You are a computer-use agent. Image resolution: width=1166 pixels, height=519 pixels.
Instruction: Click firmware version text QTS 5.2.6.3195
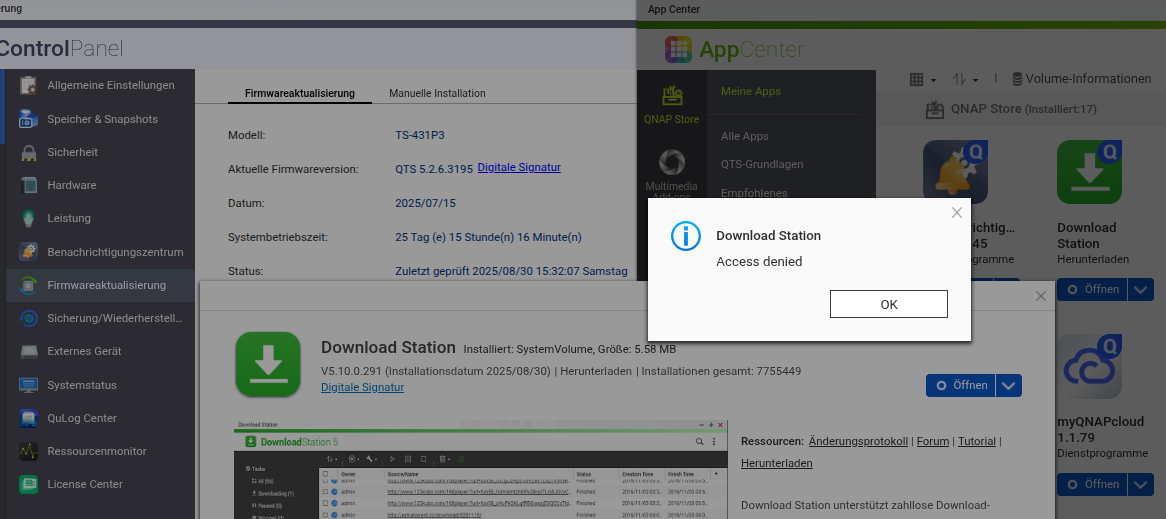(x=434, y=169)
